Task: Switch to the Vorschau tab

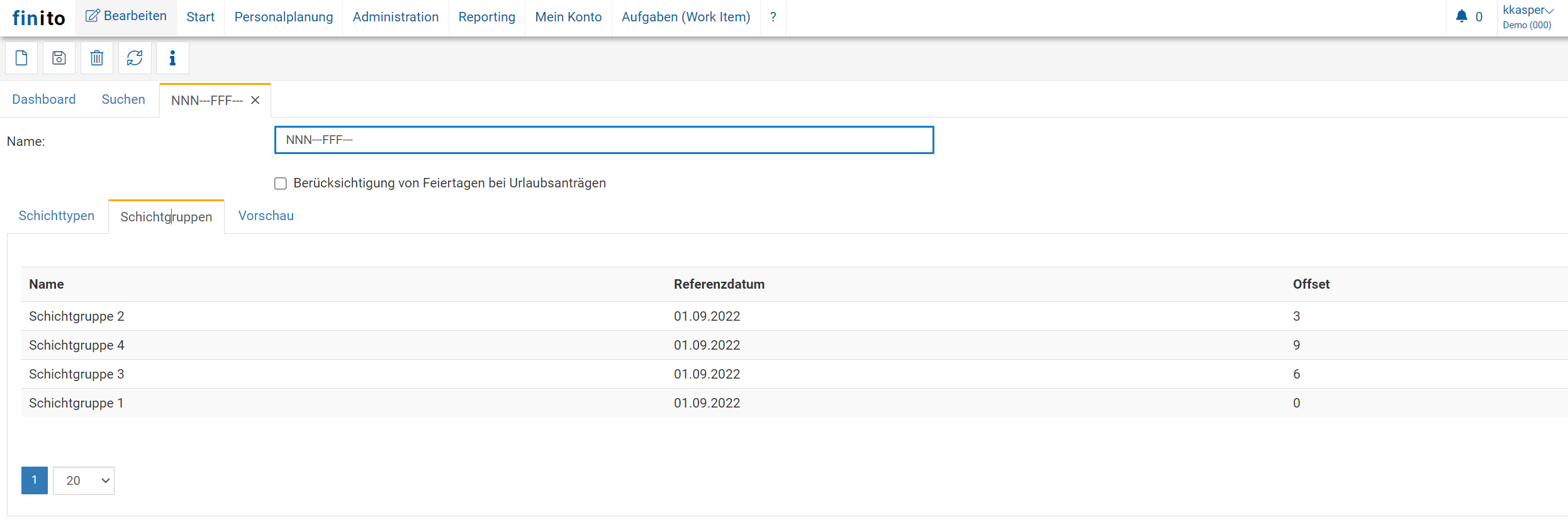Action: coord(266,216)
